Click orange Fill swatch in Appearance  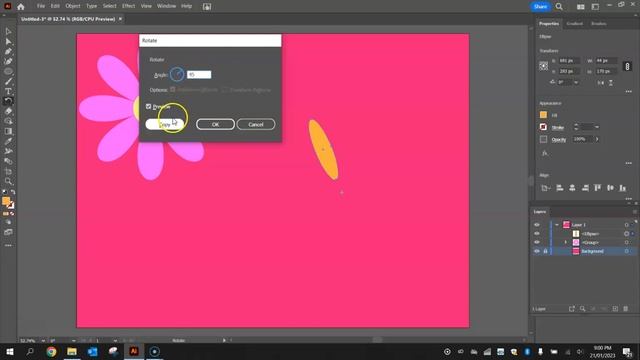543,115
